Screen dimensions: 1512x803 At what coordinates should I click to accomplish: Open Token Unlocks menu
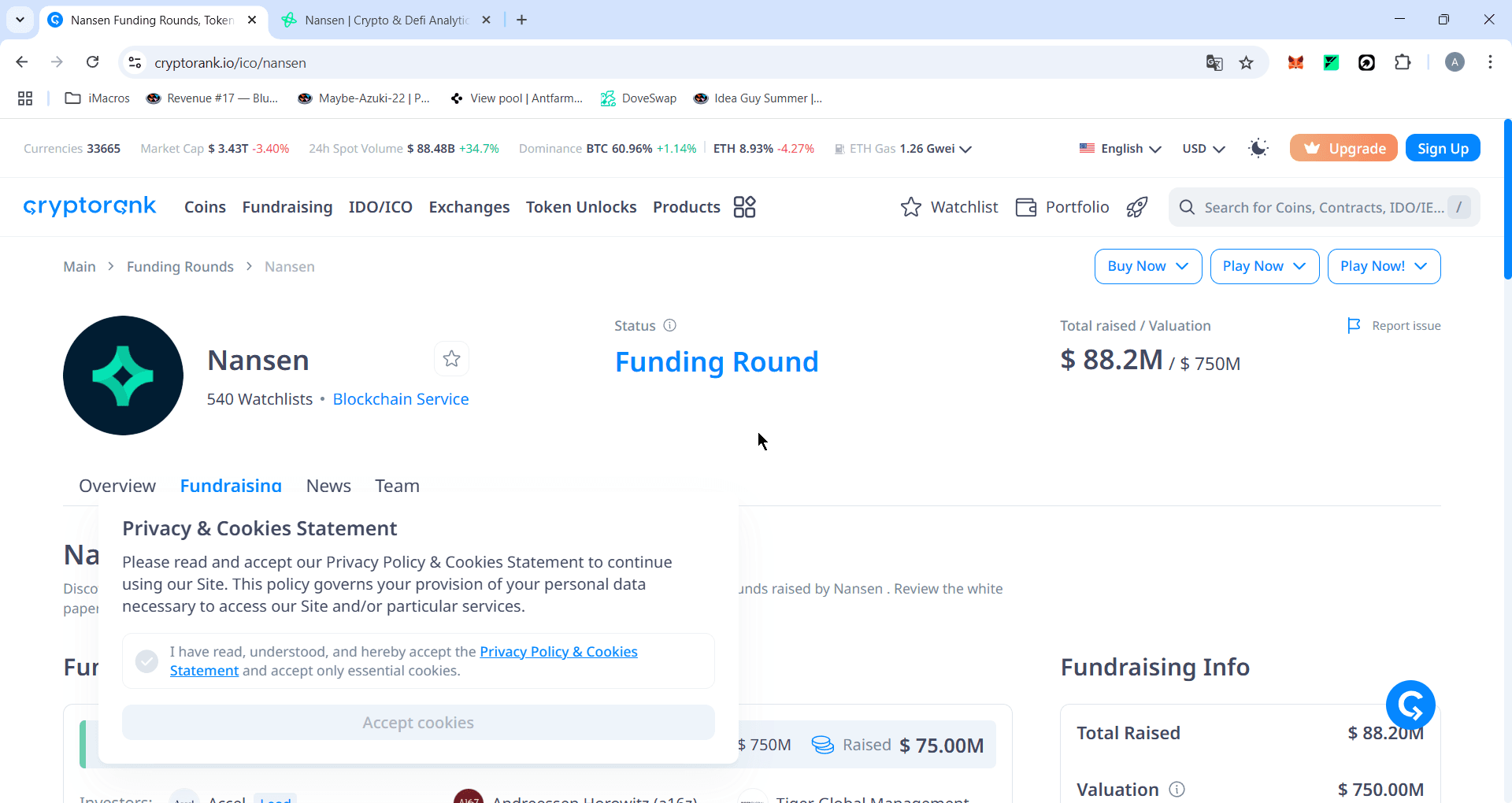pyautogui.click(x=581, y=207)
